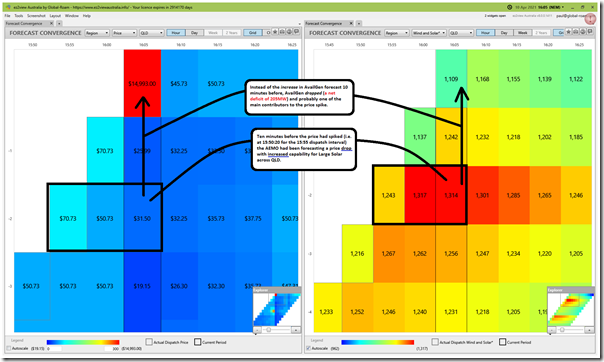Expand the Wind and Solar dropdown
This screenshot has height=362, width=604.
pos(428,33)
